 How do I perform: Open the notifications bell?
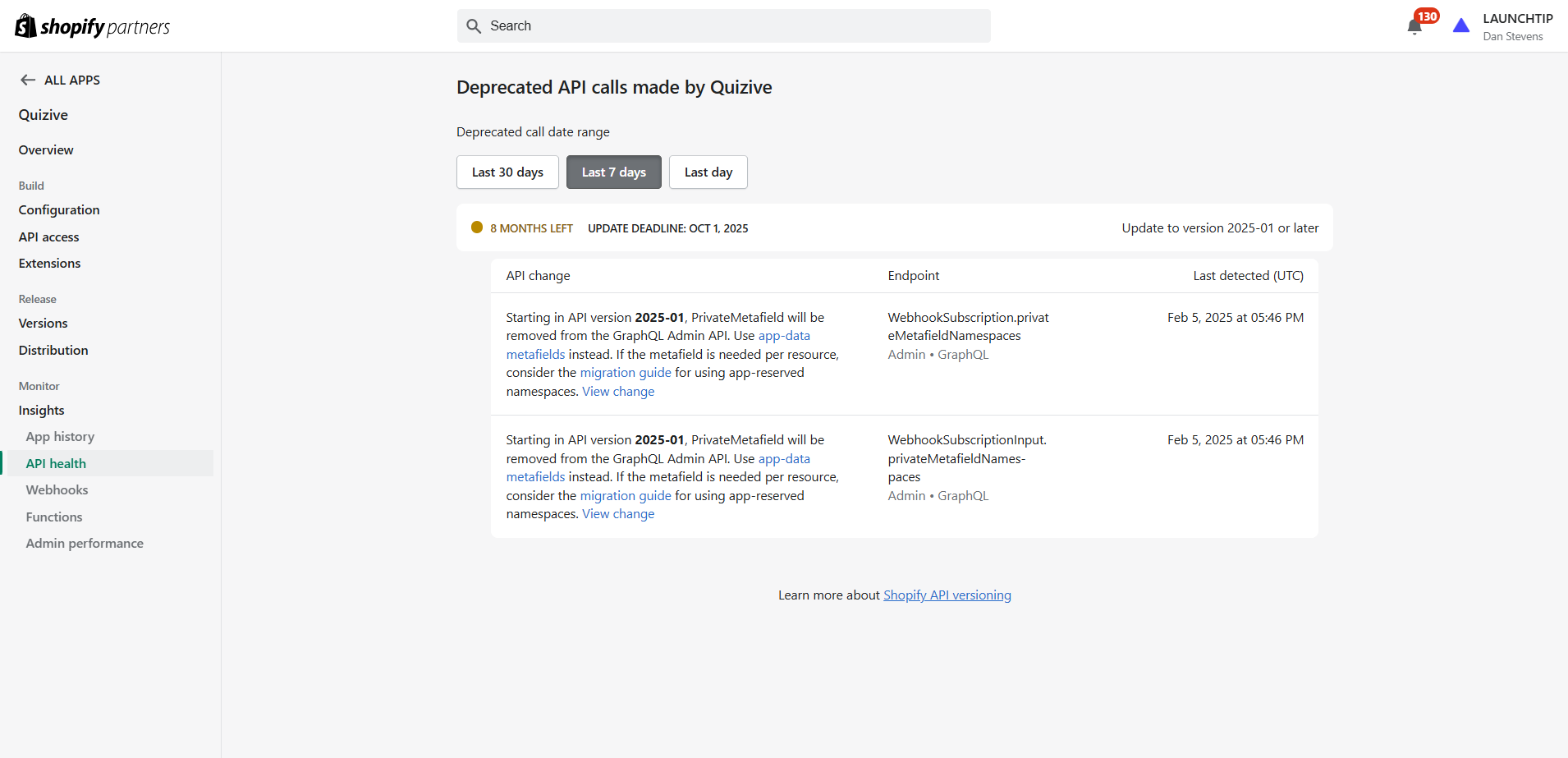pyautogui.click(x=1414, y=26)
